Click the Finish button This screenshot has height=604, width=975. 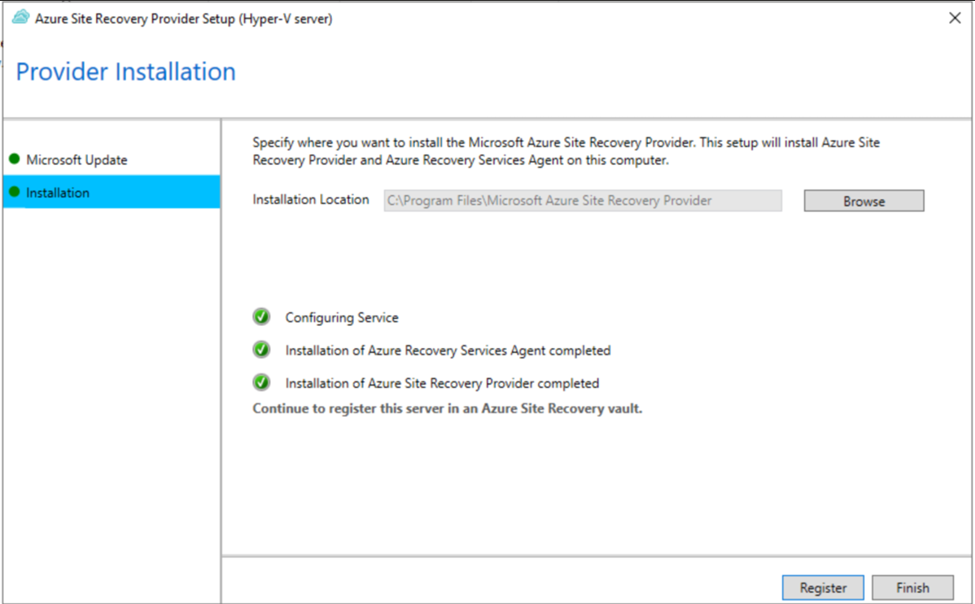click(912, 587)
